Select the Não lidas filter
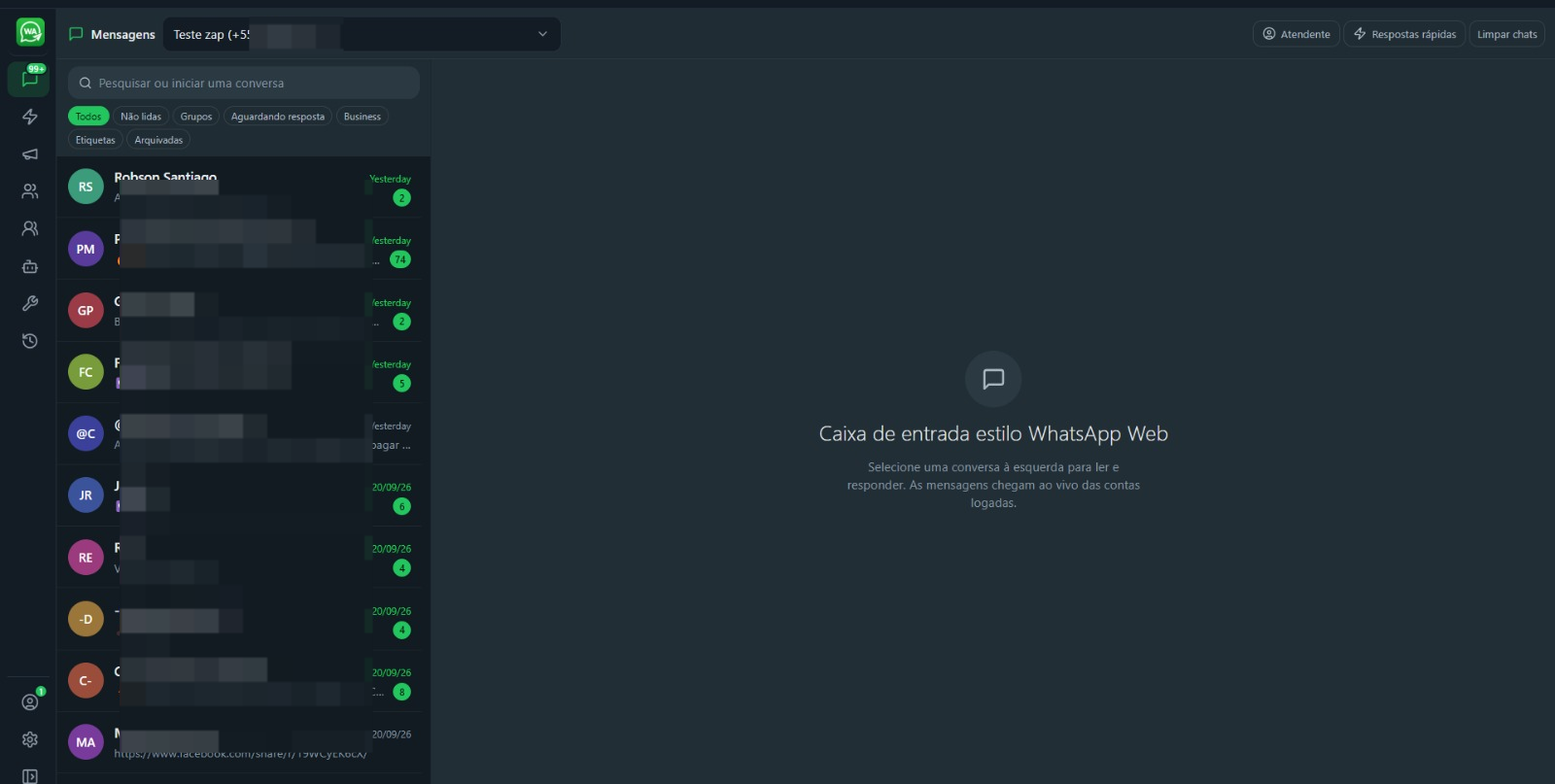The height and width of the screenshot is (784, 1555). 141,116
